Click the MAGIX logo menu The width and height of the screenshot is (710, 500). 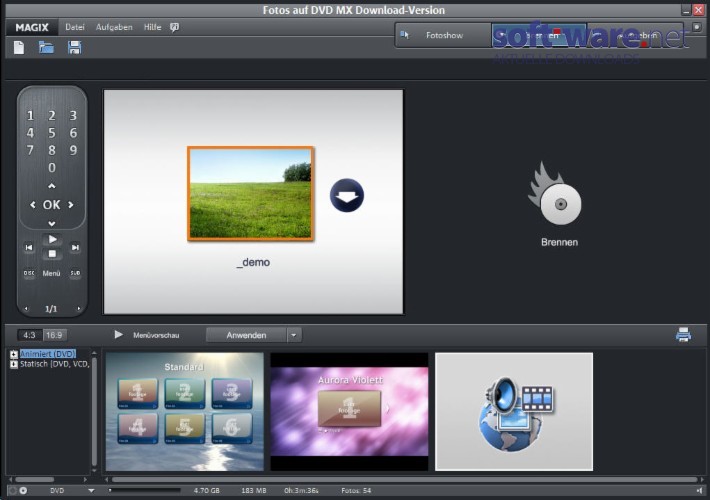[x=32, y=28]
